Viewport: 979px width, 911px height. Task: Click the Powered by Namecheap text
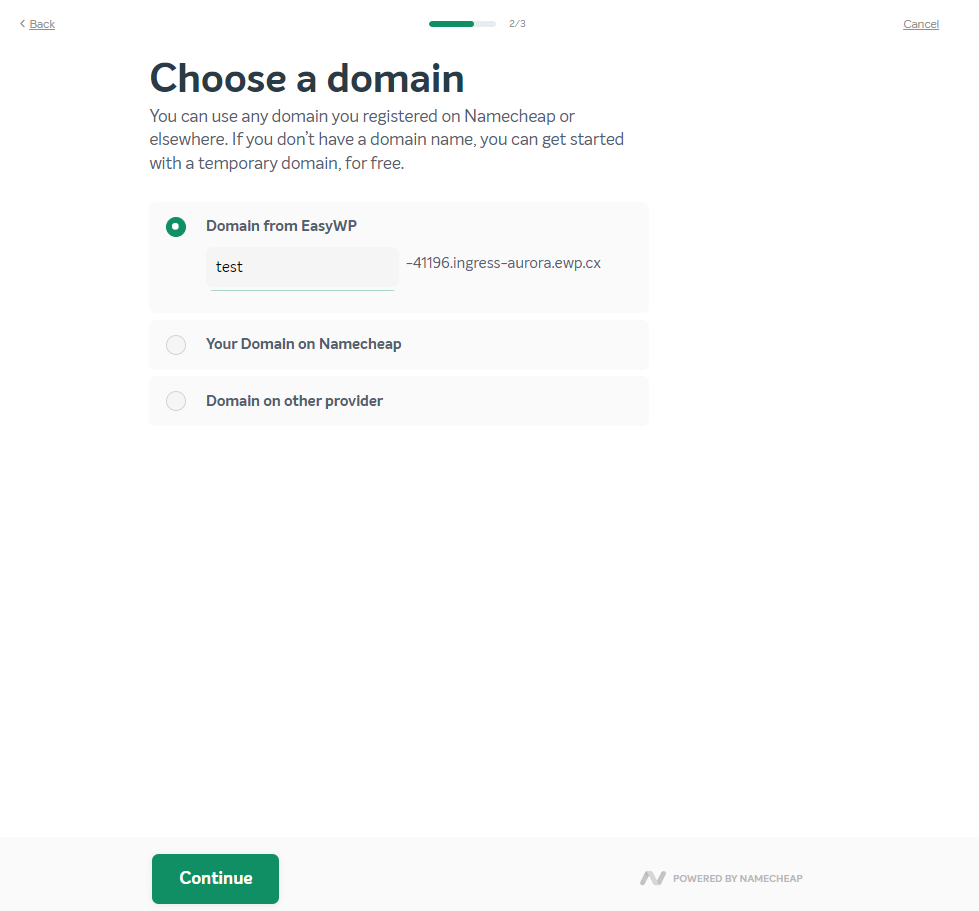point(737,879)
